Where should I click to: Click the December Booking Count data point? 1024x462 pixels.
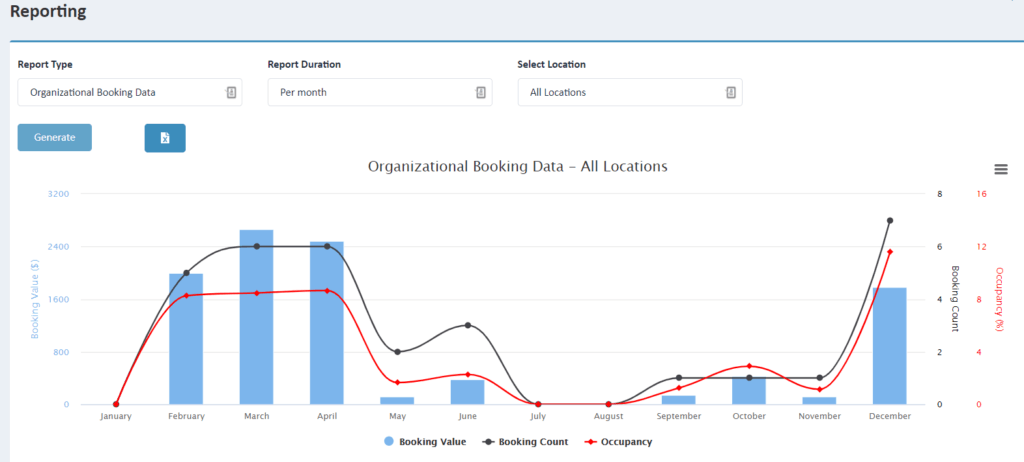889,221
